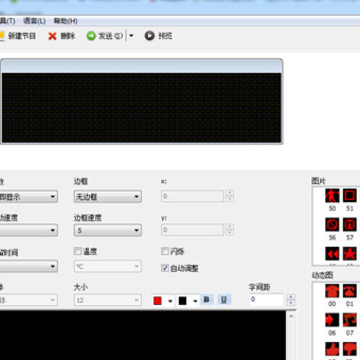Click the black LED display preview panel
360x360 pixels.
pos(141,108)
